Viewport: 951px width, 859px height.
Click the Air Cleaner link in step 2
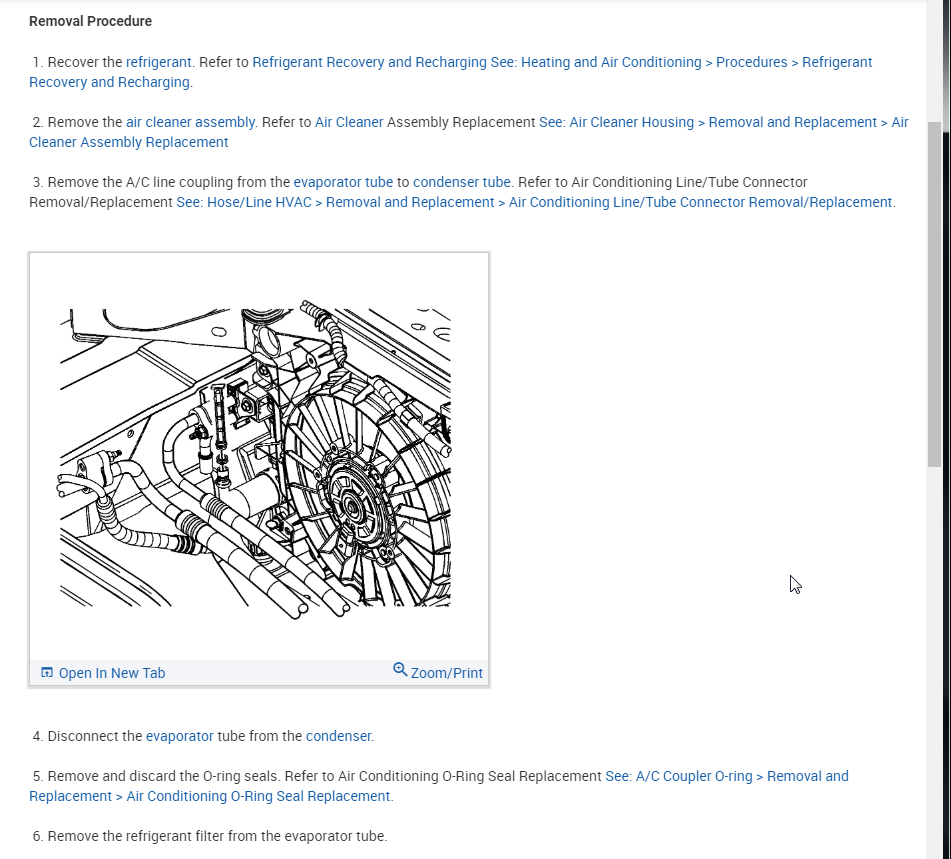[349, 123]
